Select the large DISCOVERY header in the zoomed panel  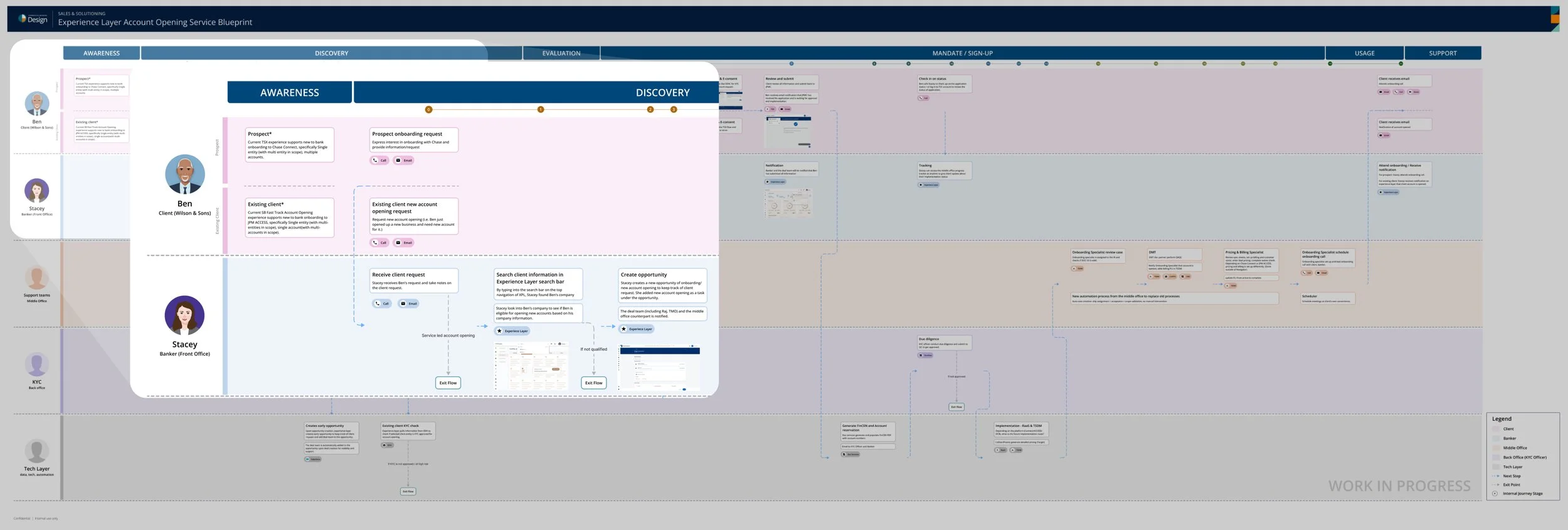(x=536, y=92)
